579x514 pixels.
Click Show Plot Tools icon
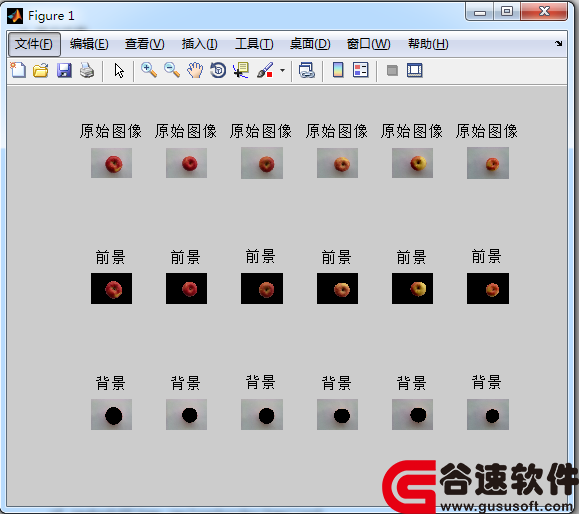[x=415, y=70]
